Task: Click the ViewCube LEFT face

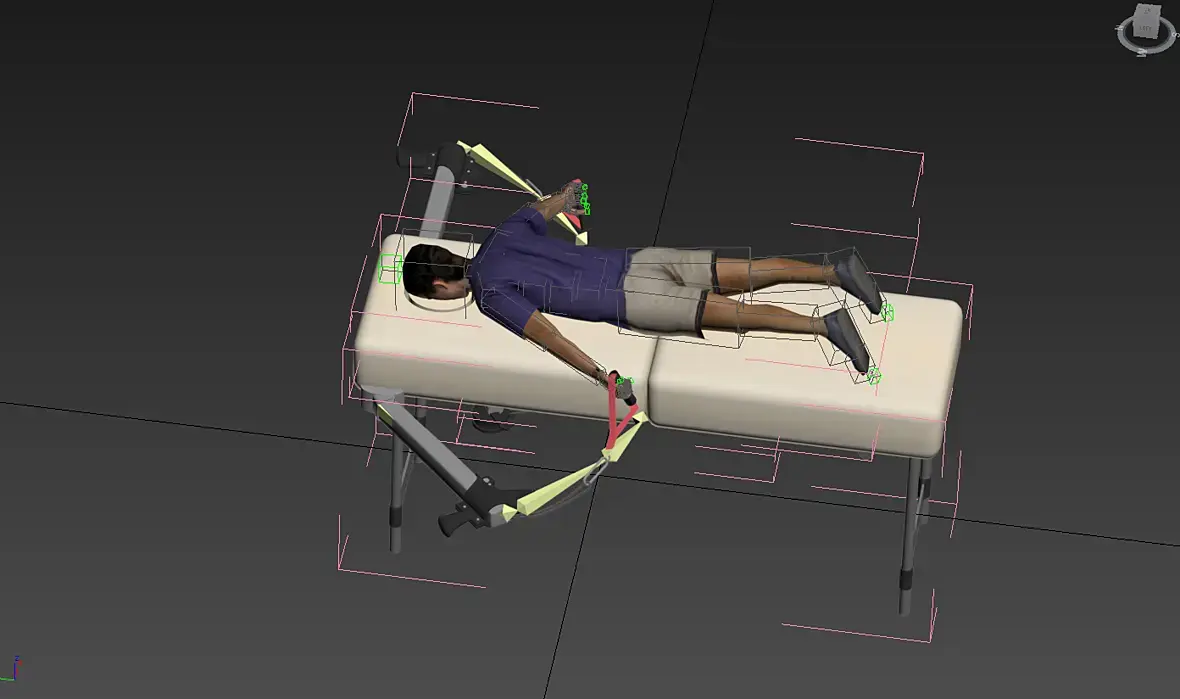Action: (1145, 29)
